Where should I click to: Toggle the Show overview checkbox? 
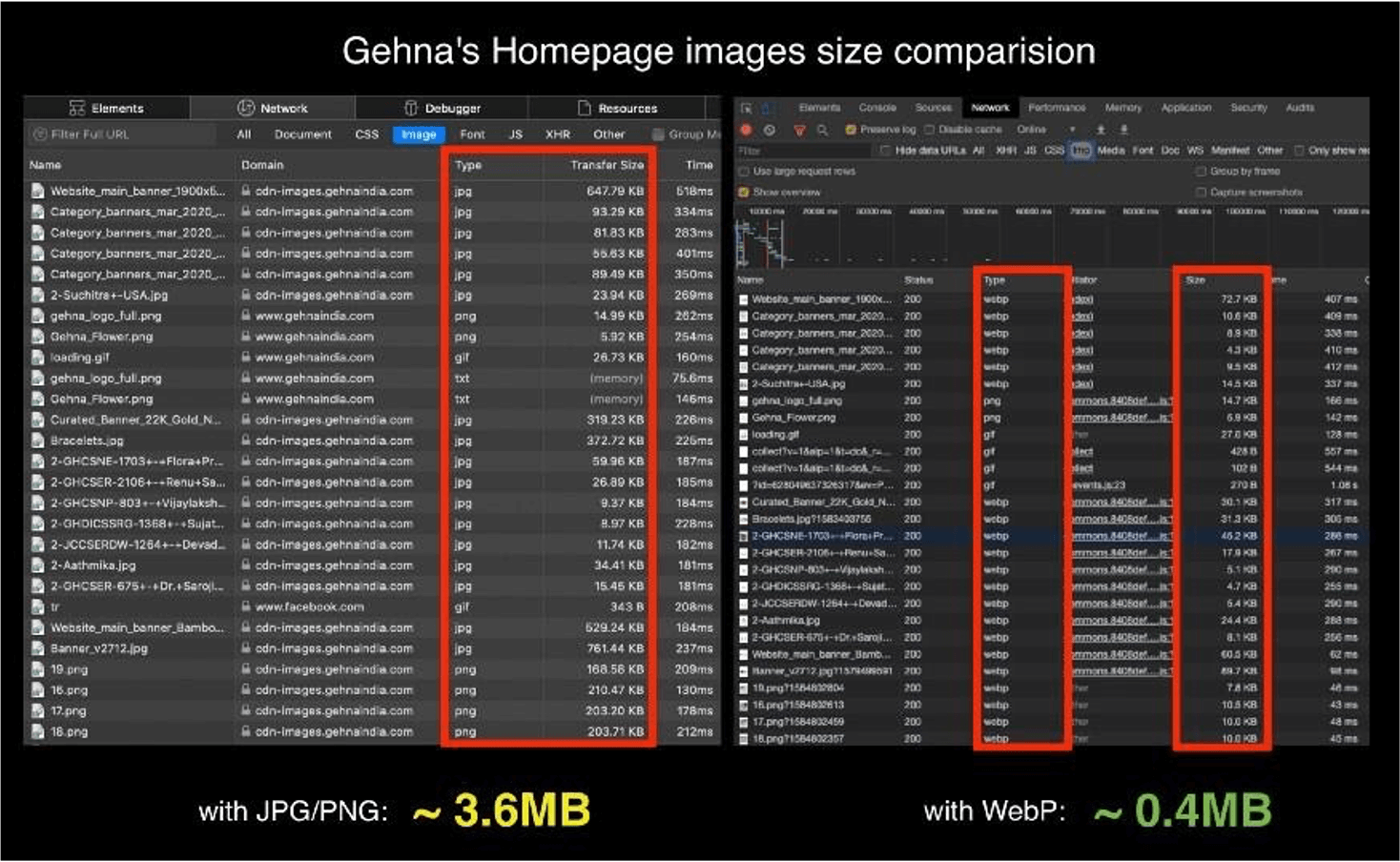(744, 193)
